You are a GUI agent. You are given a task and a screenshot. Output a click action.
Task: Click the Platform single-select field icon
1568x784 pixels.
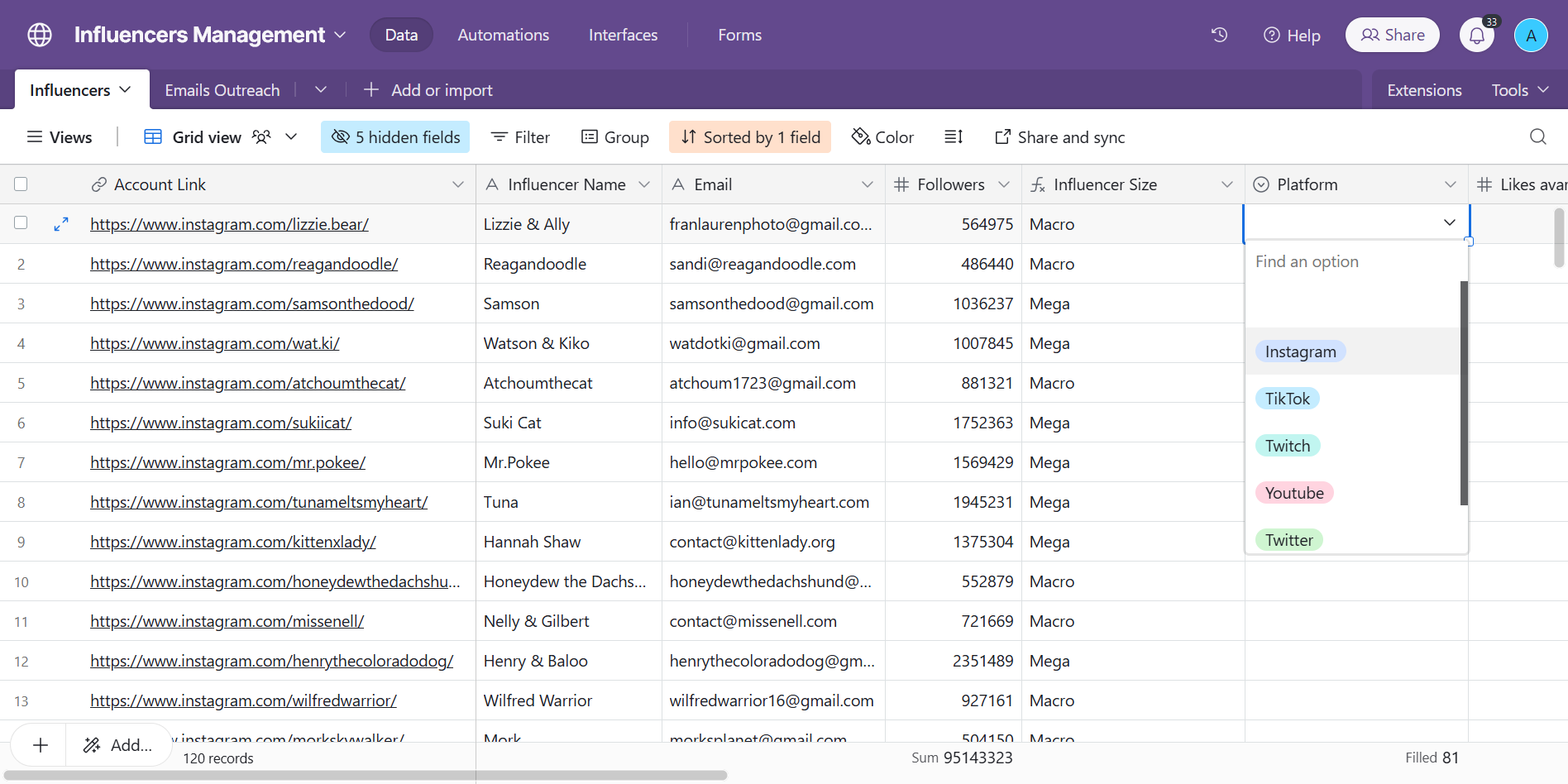1261,184
